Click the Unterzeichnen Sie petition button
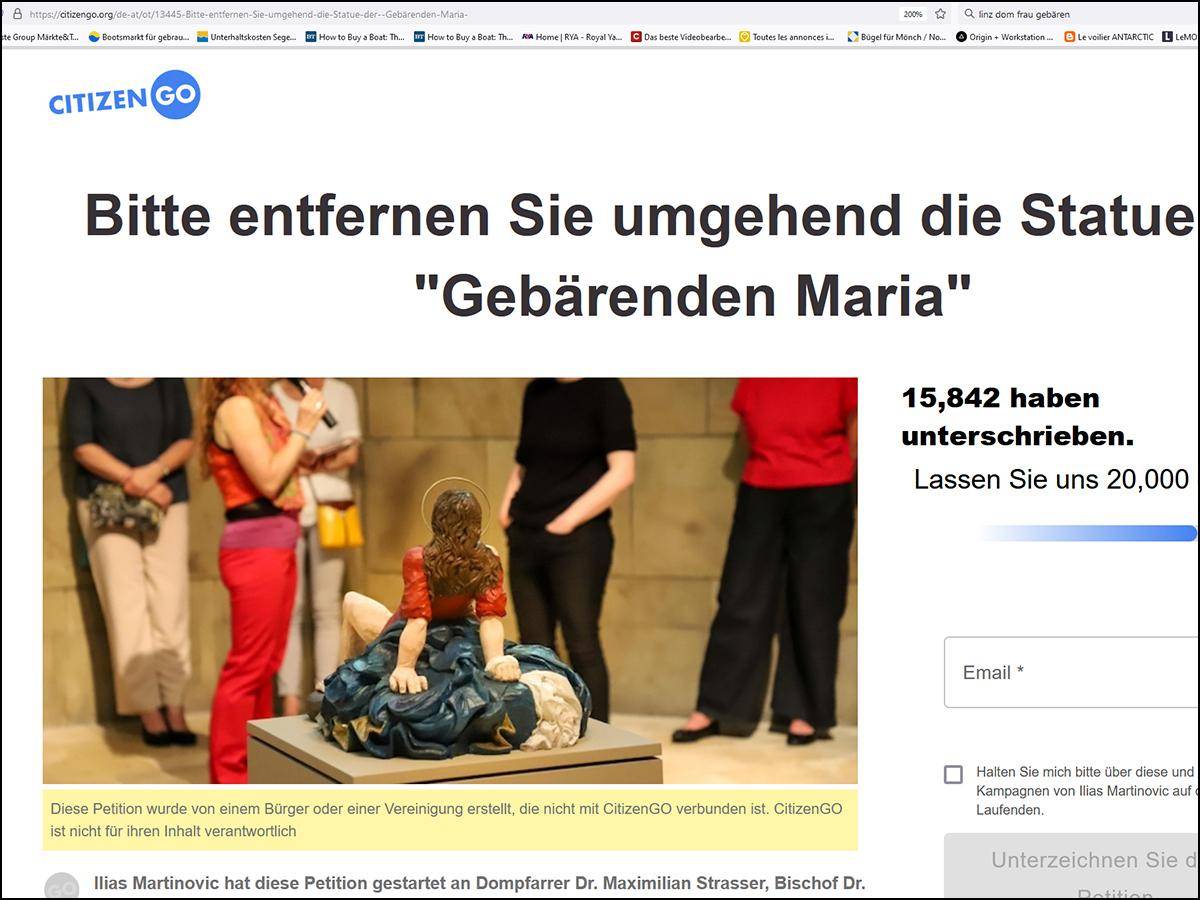This screenshot has width=1200, height=900. [1072, 867]
